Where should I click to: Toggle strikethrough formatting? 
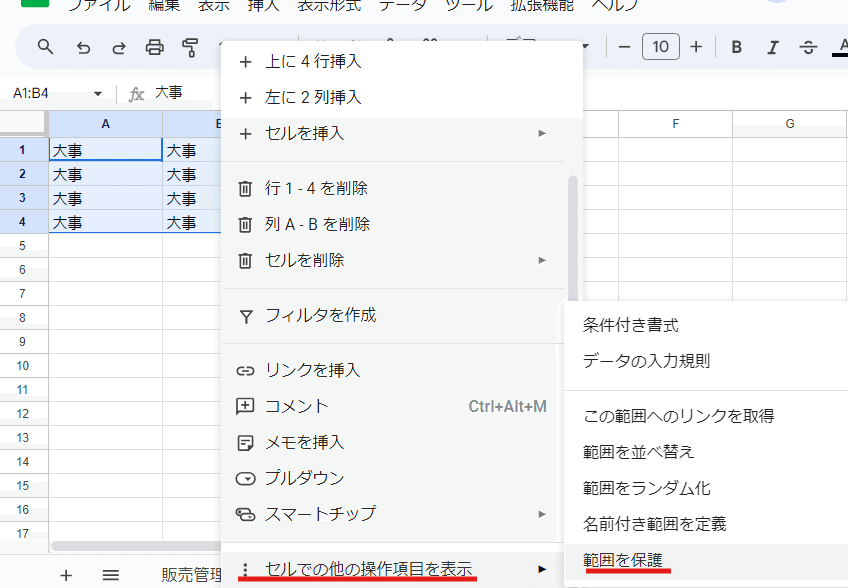pyautogui.click(x=808, y=47)
